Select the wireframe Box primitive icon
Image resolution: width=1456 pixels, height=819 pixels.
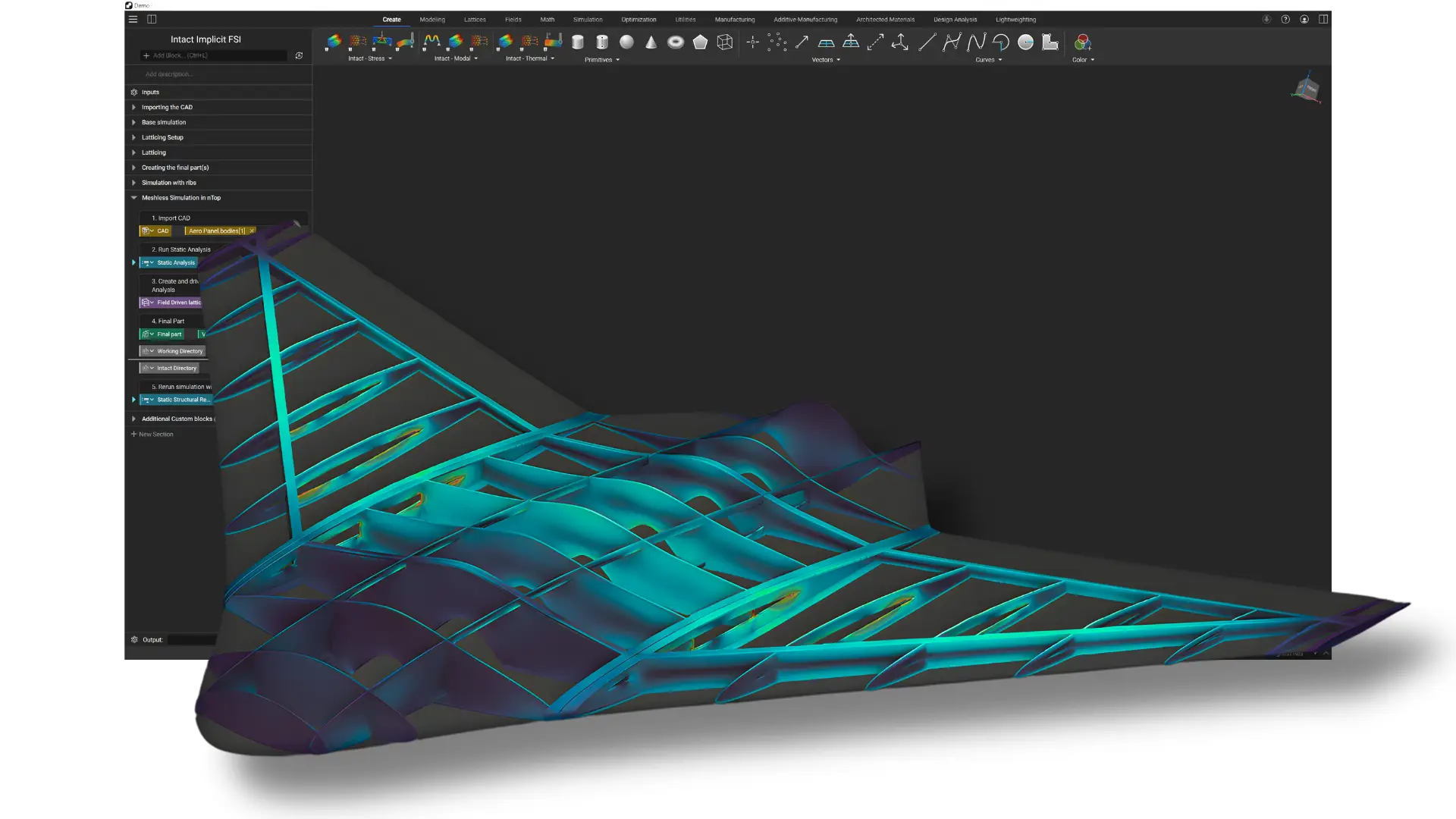point(725,42)
